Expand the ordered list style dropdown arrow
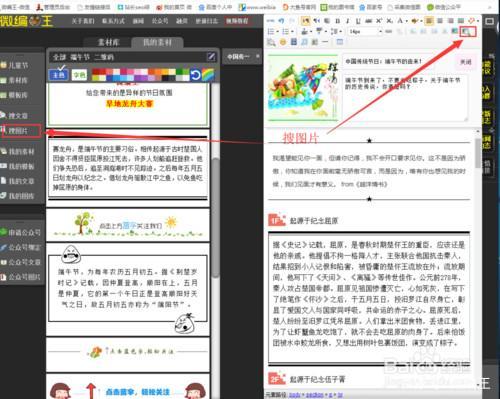The image size is (500, 399). (x=278, y=32)
